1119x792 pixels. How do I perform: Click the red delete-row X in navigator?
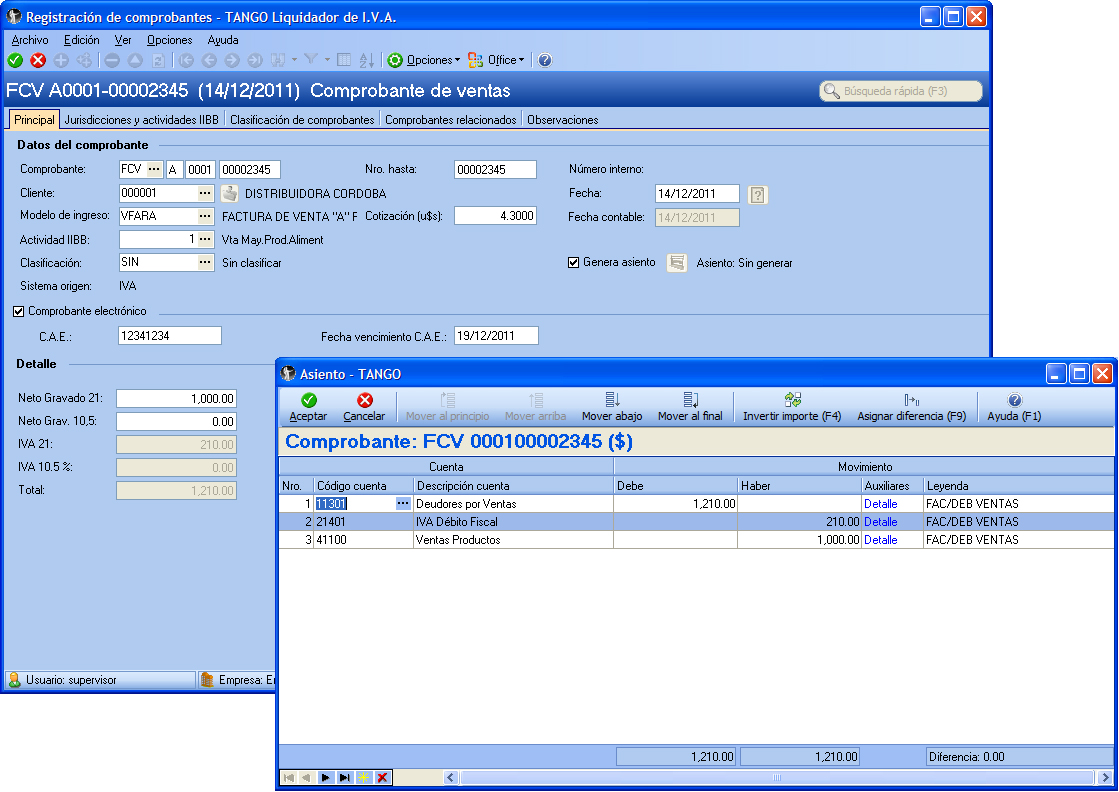(383, 778)
